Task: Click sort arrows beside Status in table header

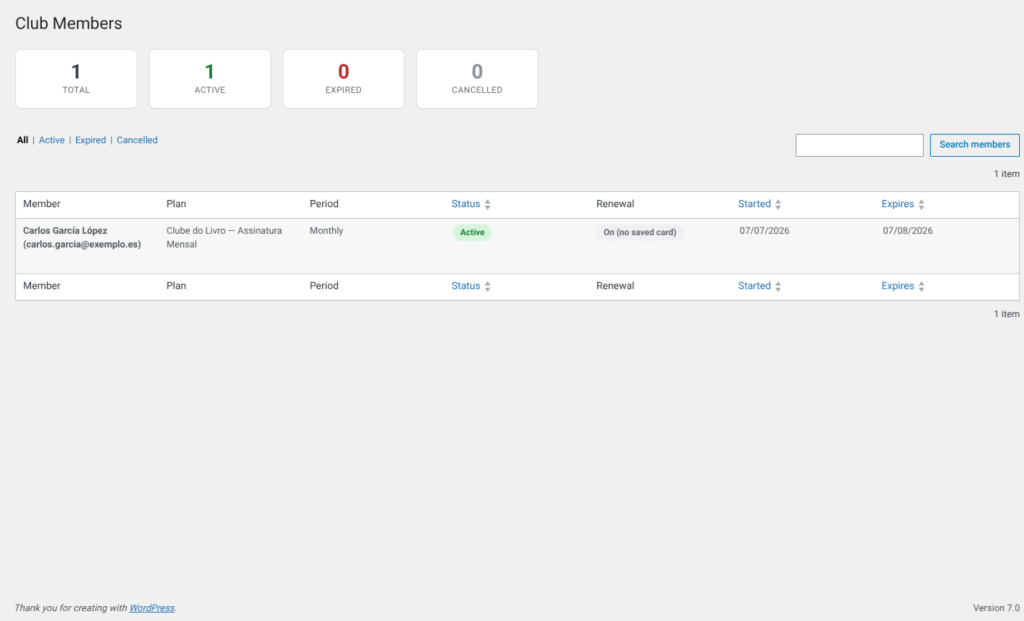Action: tap(487, 204)
